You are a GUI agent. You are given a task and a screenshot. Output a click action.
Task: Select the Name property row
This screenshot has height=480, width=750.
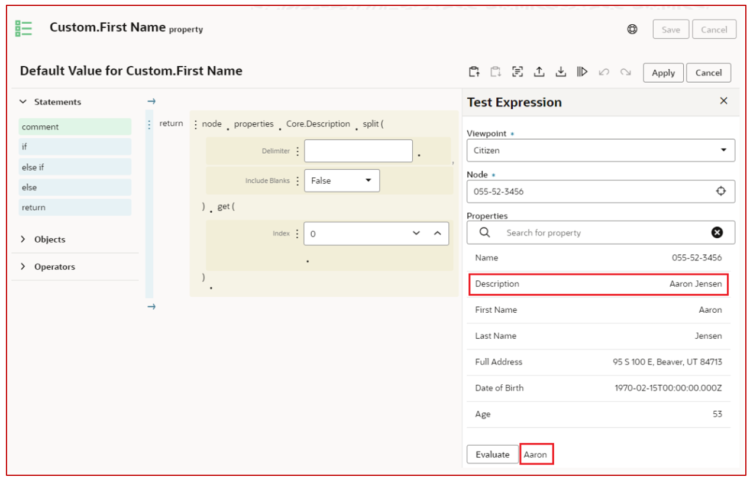pos(598,258)
